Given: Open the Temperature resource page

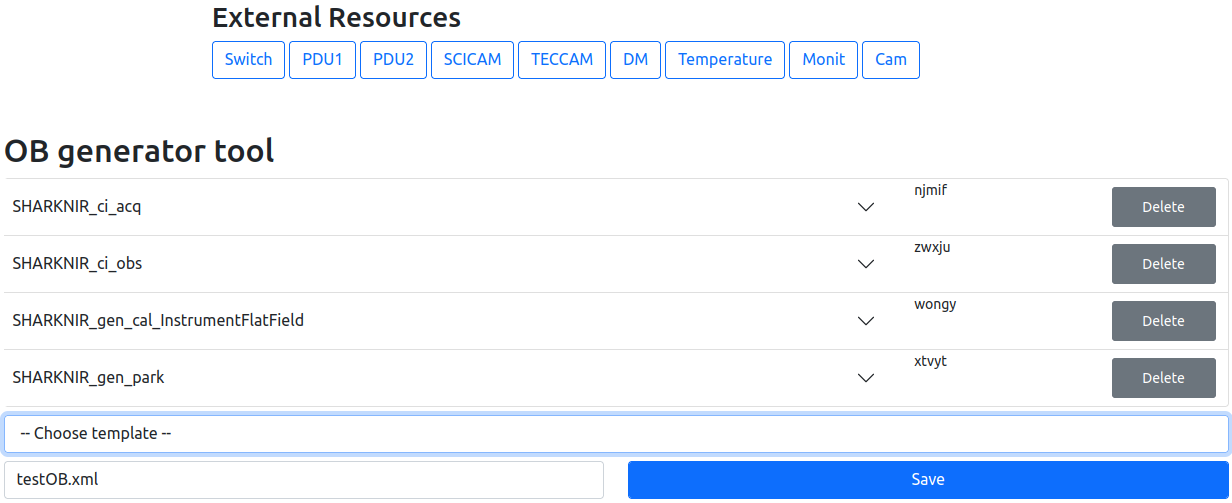Looking at the screenshot, I should pyautogui.click(x=725, y=59).
